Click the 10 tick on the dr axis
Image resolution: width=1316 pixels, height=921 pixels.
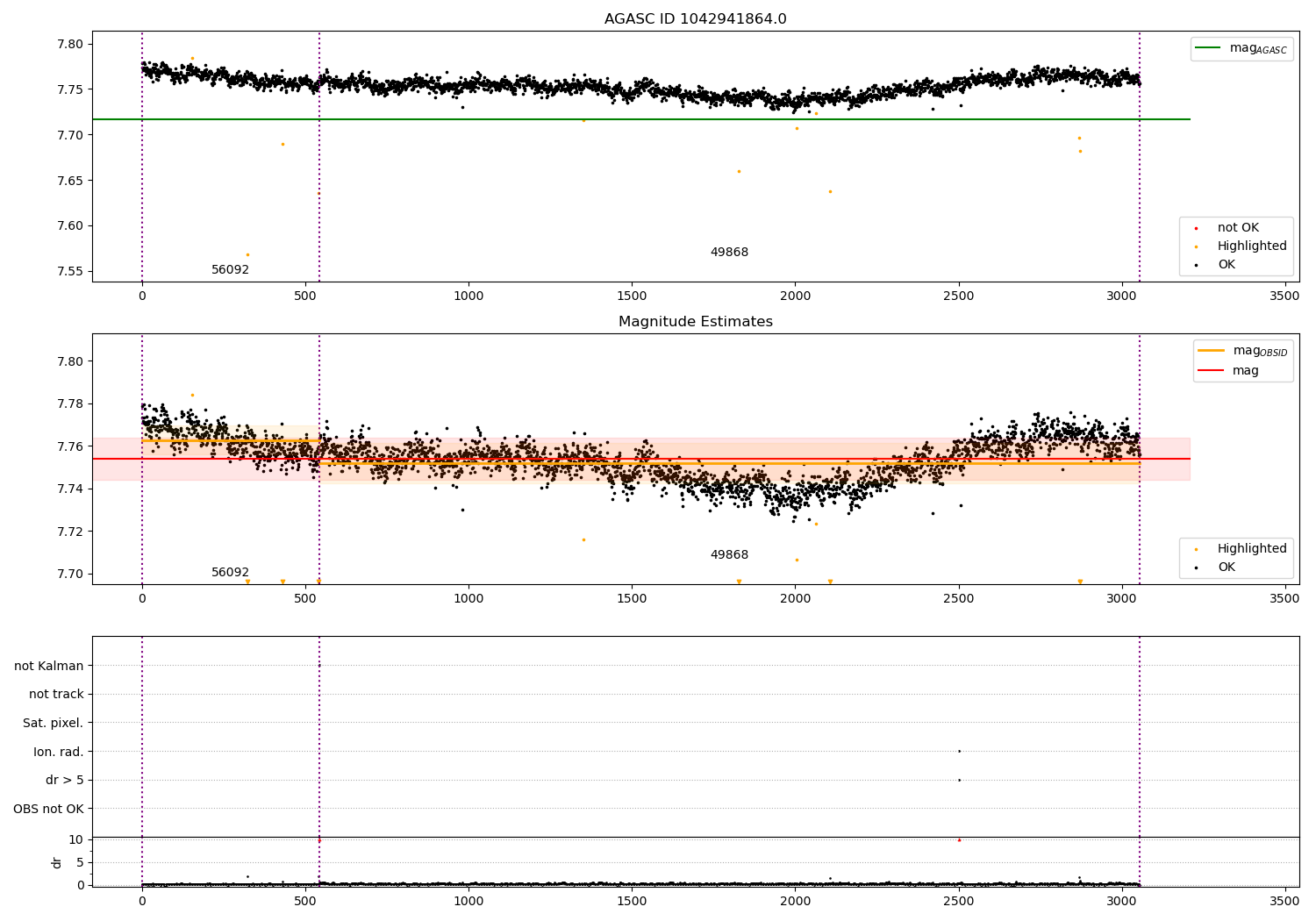point(76,839)
